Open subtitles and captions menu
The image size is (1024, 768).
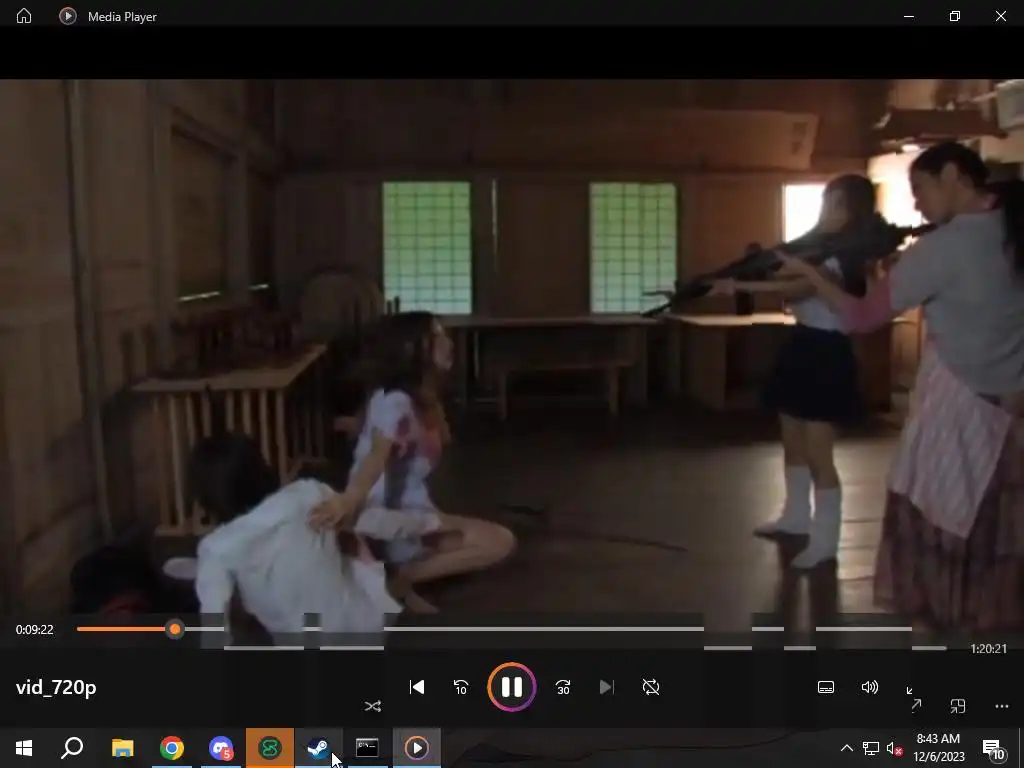[825, 687]
